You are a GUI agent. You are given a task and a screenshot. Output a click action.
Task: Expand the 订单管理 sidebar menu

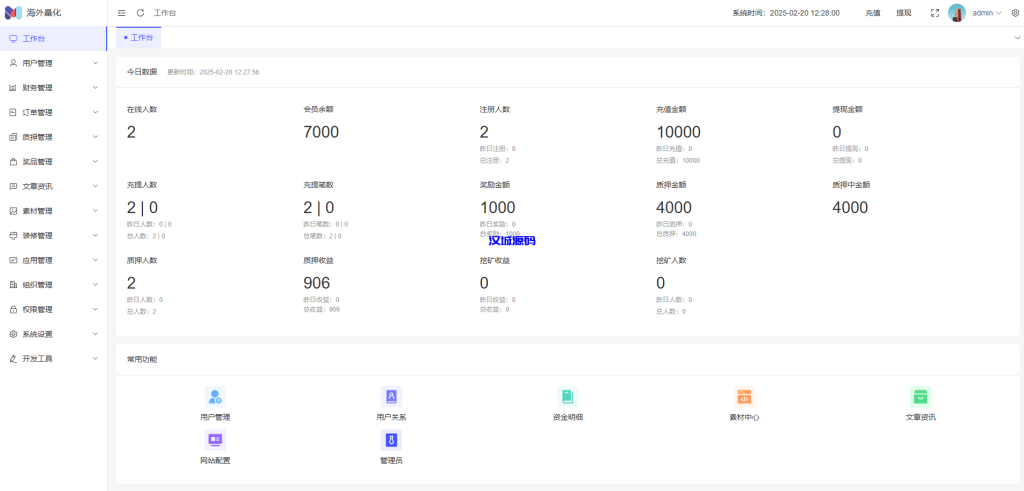point(53,112)
